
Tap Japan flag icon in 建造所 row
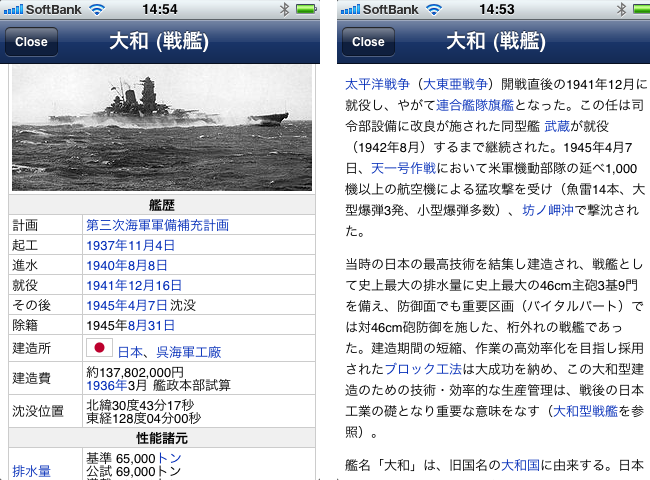(x=99, y=348)
